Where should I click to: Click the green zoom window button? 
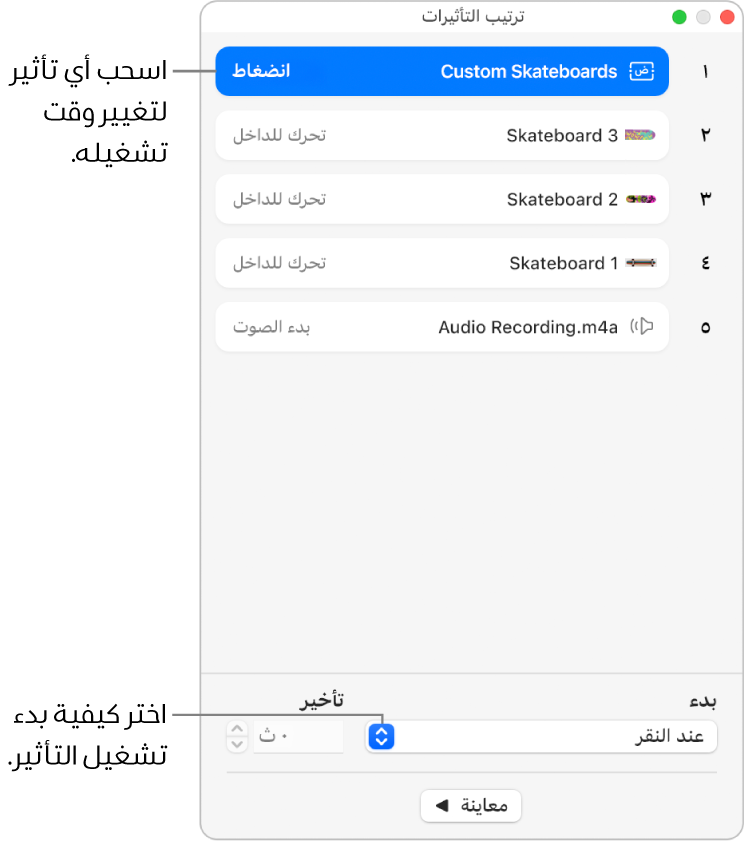(x=680, y=17)
